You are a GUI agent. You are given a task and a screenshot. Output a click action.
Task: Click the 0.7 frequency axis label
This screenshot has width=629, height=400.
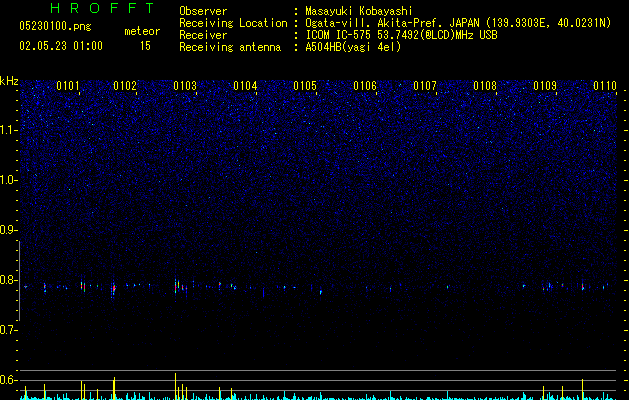pos(7,330)
